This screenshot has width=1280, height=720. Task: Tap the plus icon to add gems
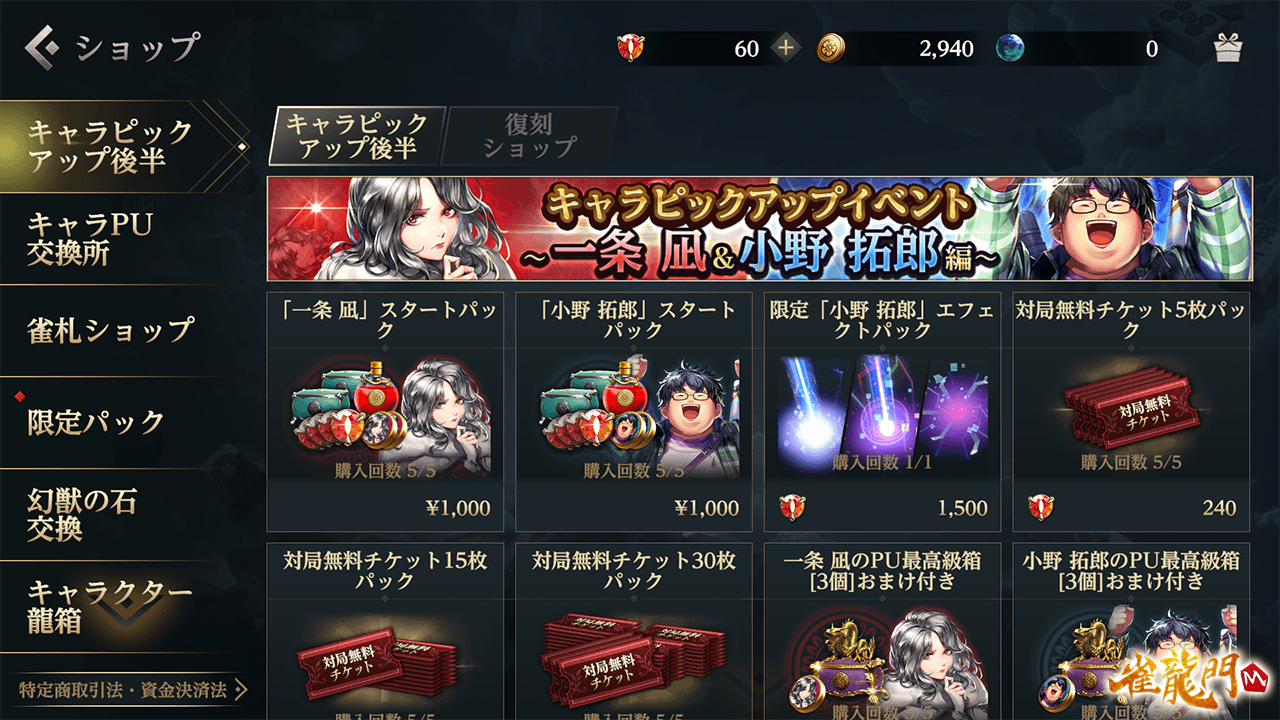tap(786, 48)
